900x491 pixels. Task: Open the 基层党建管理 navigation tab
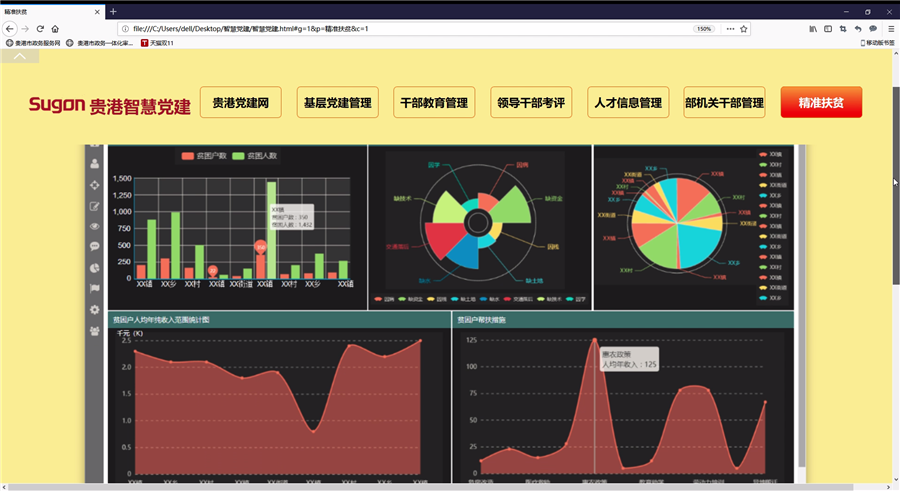click(338, 102)
